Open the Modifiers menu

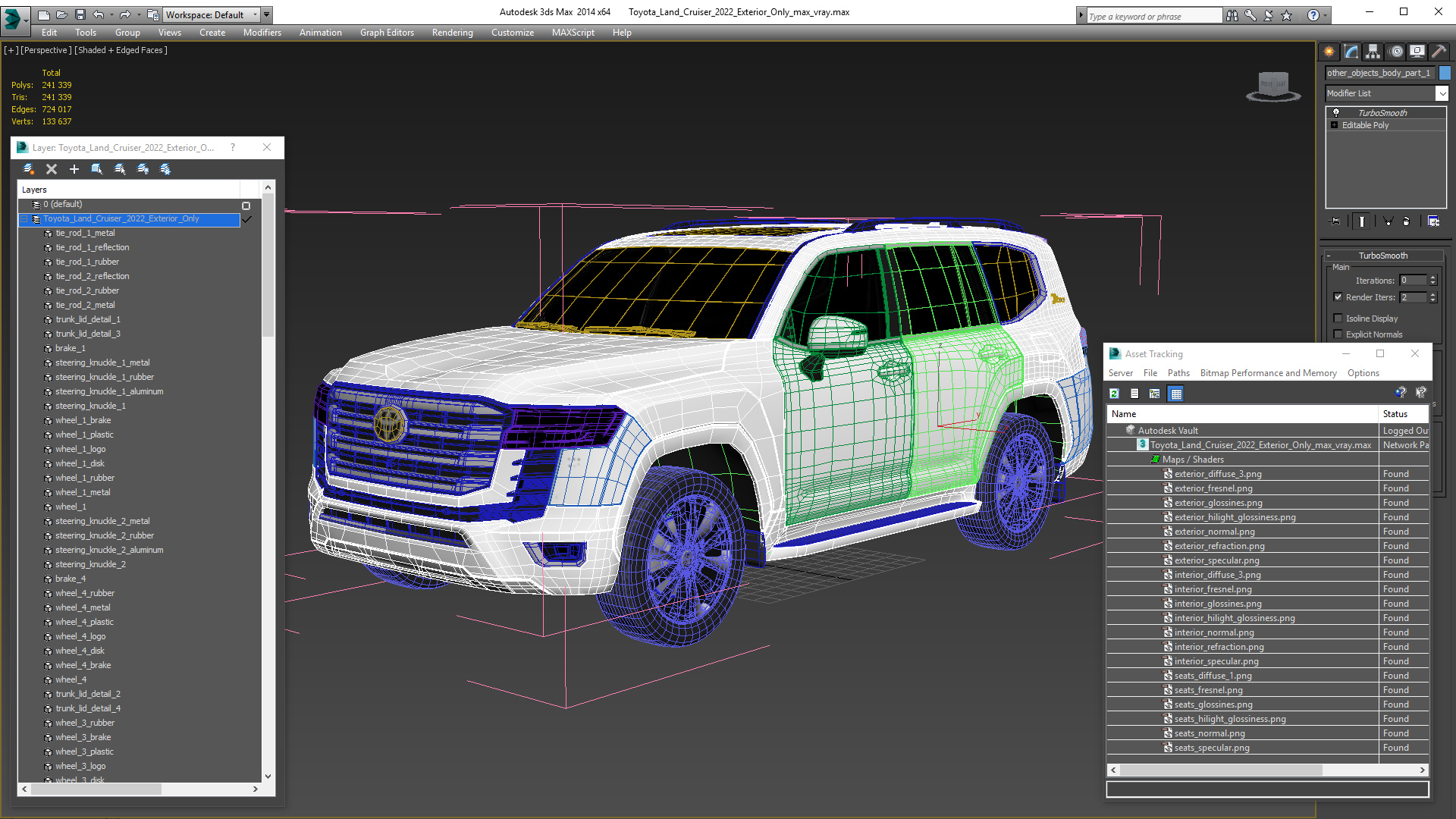(262, 33)
